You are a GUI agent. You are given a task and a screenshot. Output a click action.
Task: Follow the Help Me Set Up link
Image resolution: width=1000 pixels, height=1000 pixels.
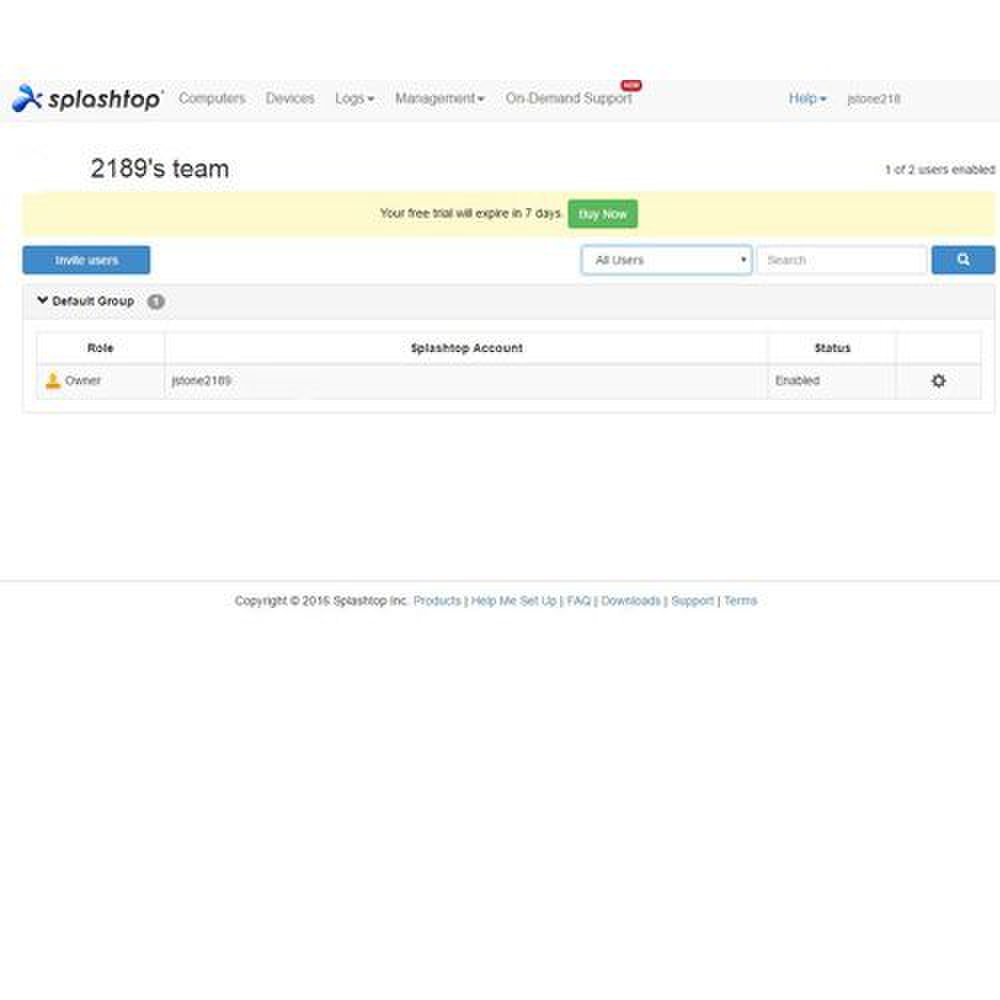[513, 601]
